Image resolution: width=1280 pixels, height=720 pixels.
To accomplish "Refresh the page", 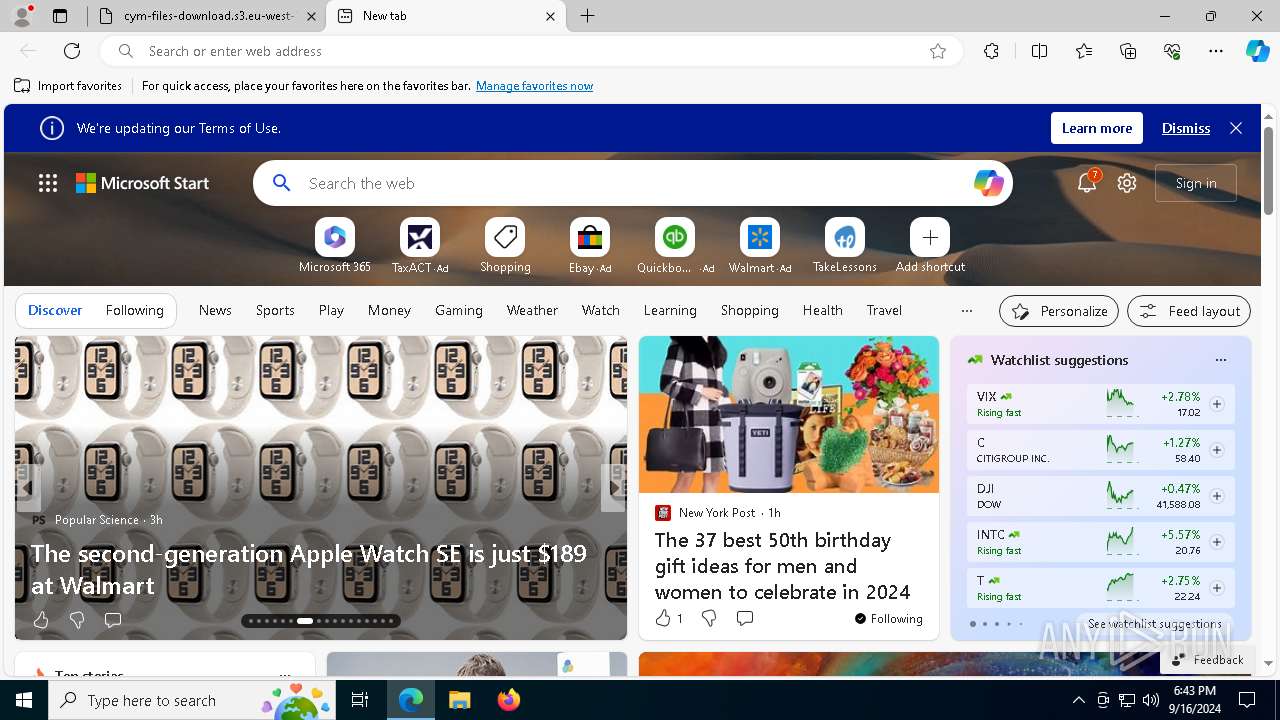I will click(x=72, y=51).
